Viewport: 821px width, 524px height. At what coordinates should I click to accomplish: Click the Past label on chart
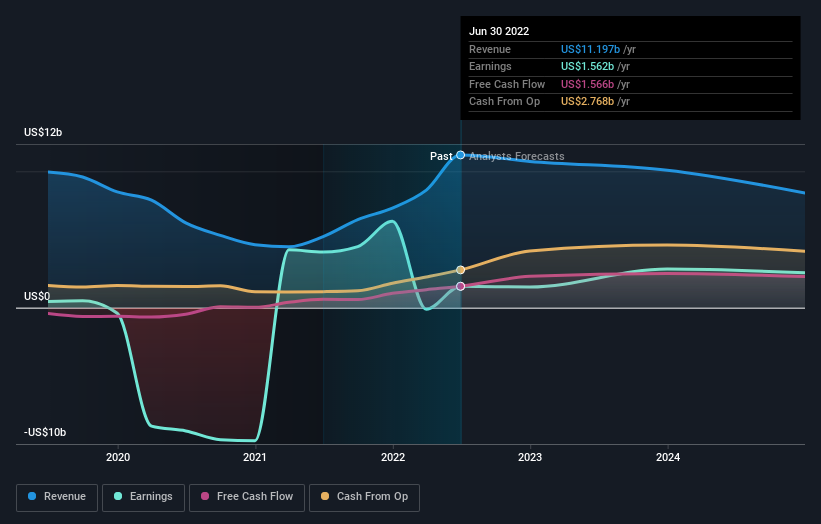click(x=441, y=156)
